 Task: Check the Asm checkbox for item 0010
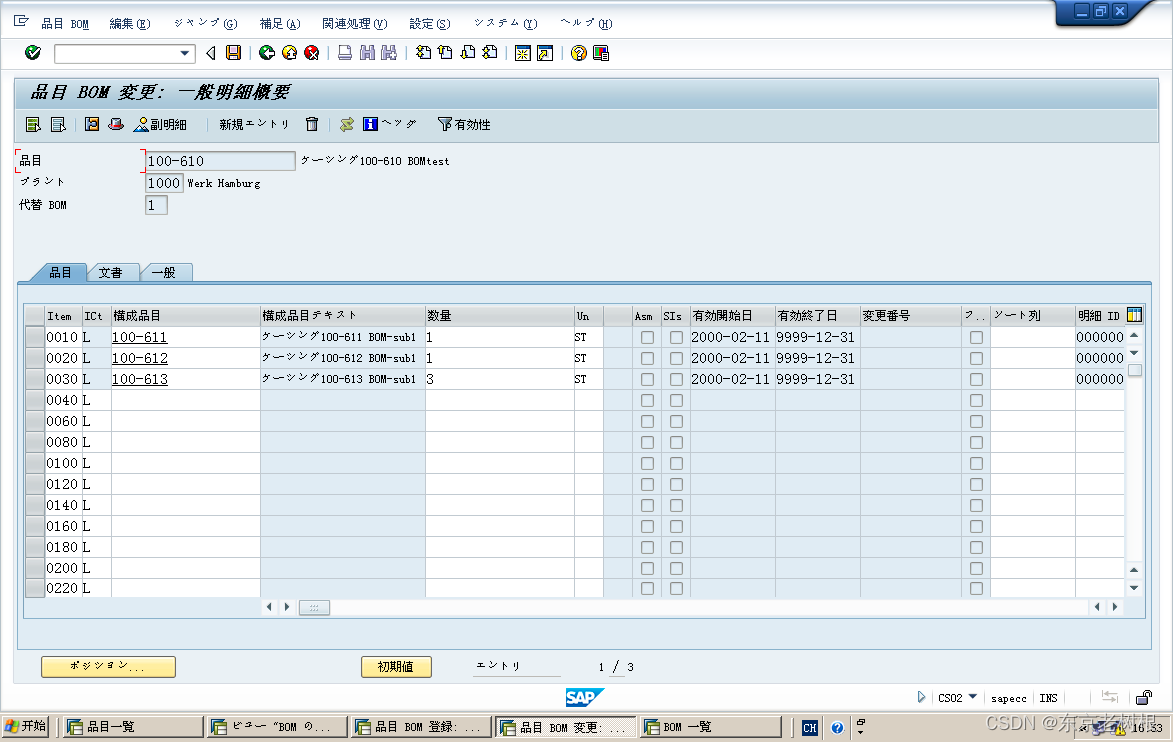click(646, 337)
